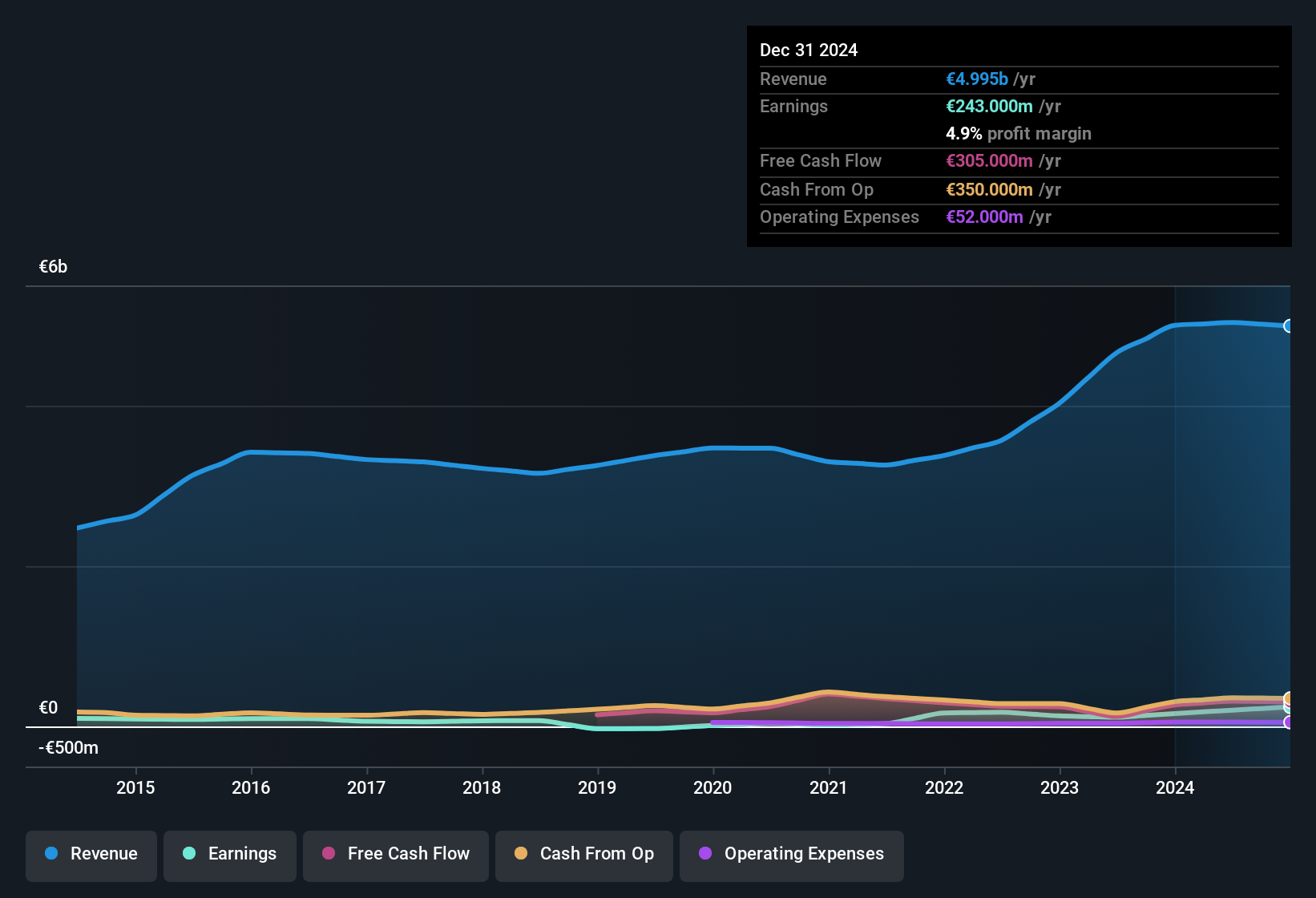Click the Dec 31 2024 tooltip date
1316x898 pixels.
(x=809, y=50)
